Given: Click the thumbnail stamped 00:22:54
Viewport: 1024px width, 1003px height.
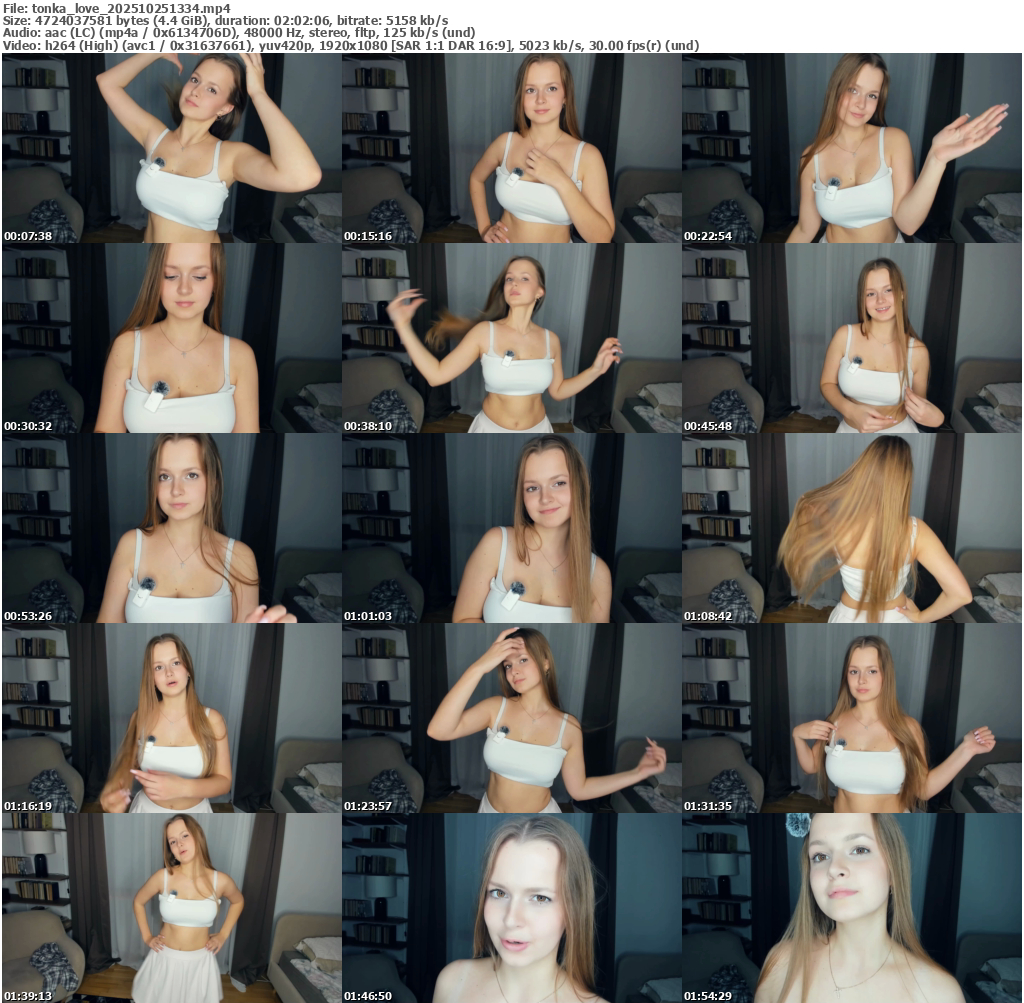Looking at the screenshot, I should pos(852,148).
